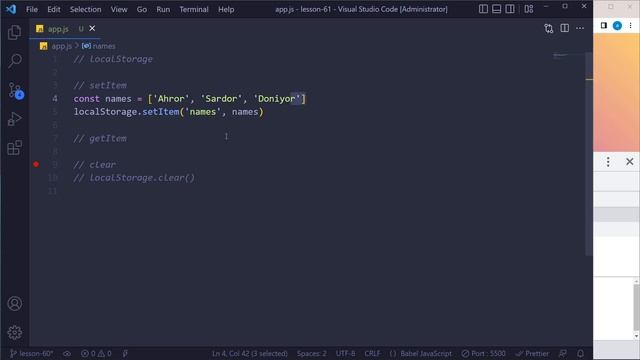
Task: Open the Edit menu
Action: point(53,9)
